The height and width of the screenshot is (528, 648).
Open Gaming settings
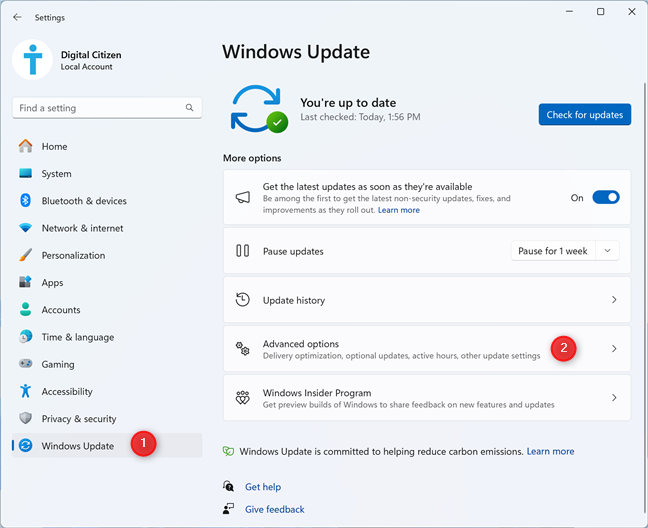(107, 364)
